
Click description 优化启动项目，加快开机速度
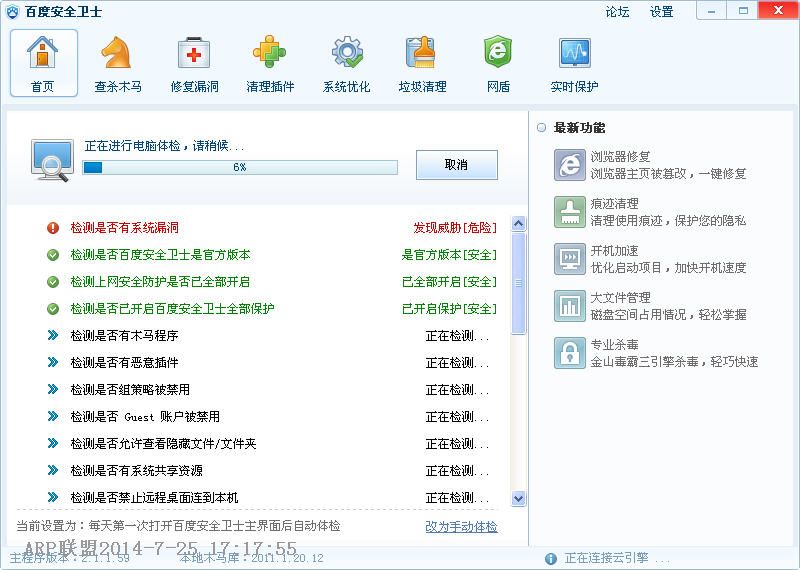pyautogui.click(x=668, y=268)
